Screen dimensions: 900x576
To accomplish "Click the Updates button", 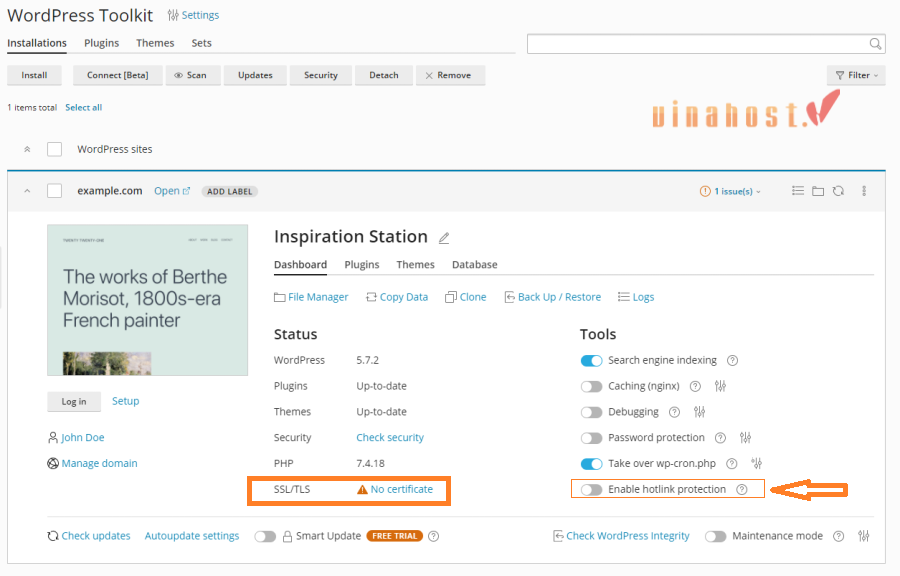I will pos(255,75).
